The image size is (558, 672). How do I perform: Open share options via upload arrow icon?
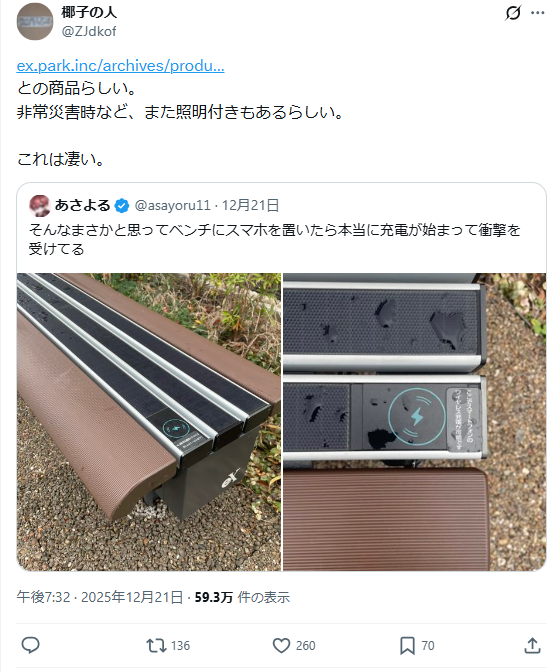[x=532, y=645]
